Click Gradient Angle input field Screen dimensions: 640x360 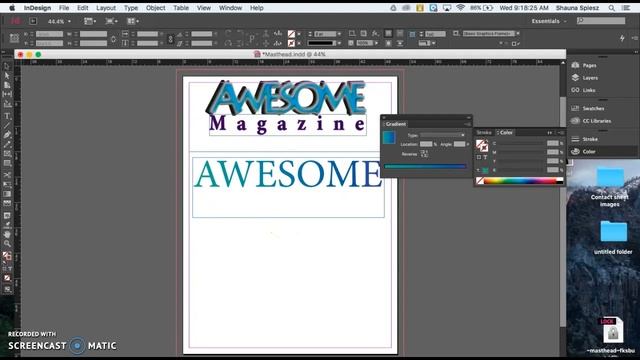(459, 144)
